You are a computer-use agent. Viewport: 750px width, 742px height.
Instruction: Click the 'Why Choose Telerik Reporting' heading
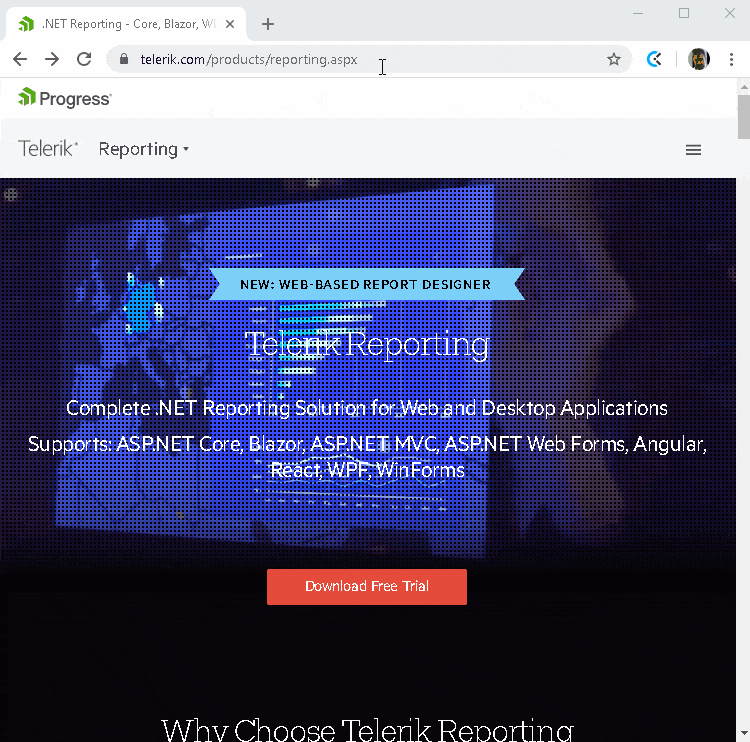coord(367,731)
